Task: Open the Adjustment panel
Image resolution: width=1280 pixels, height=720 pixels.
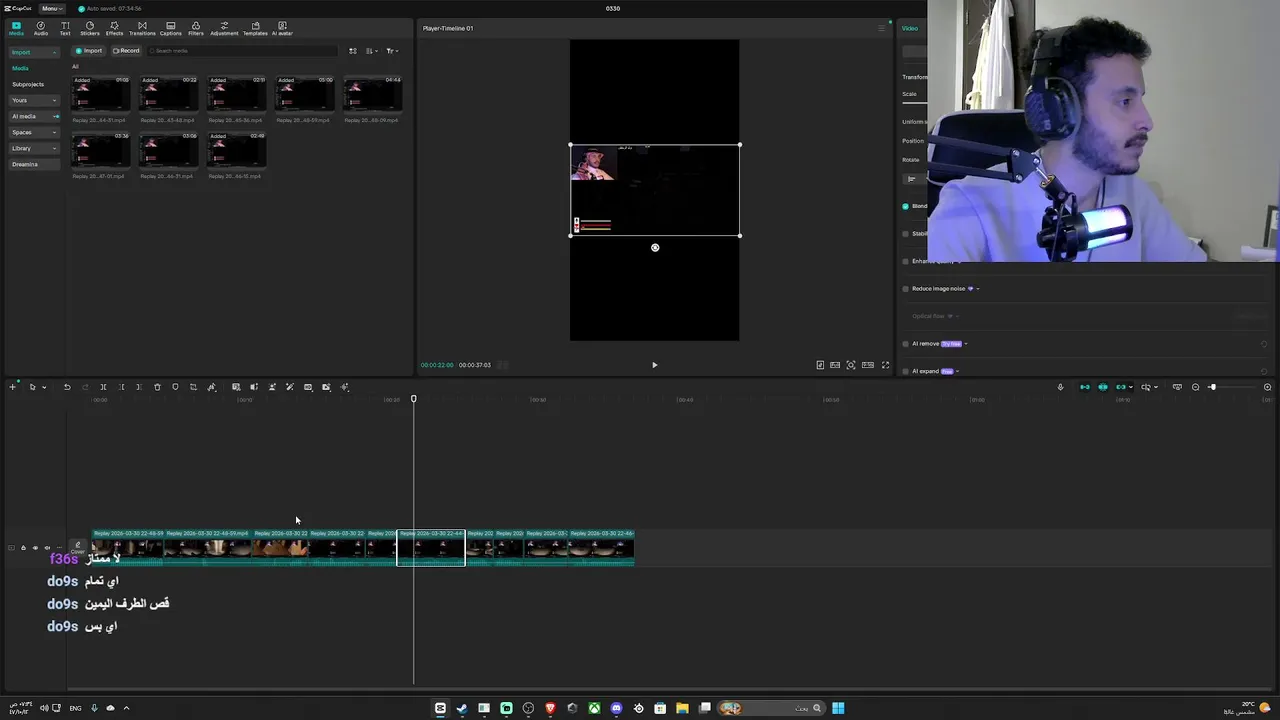Action: click(x=224, y=28)
